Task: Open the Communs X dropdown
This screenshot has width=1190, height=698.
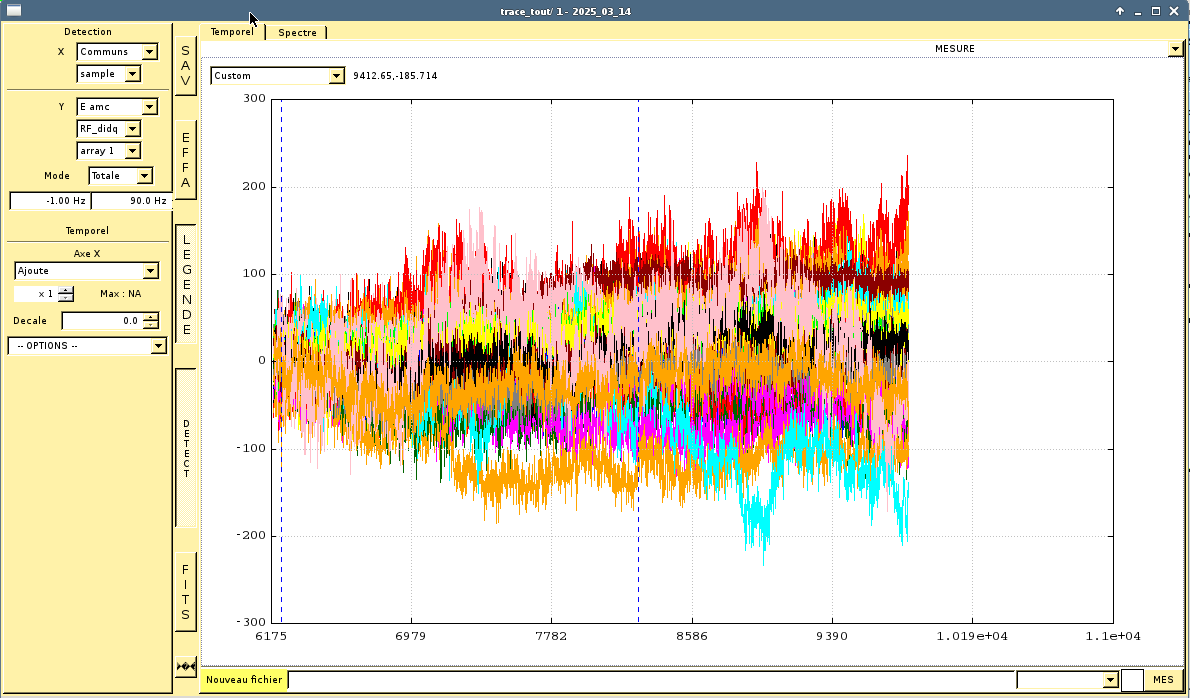Action: [x=118, y=52]
